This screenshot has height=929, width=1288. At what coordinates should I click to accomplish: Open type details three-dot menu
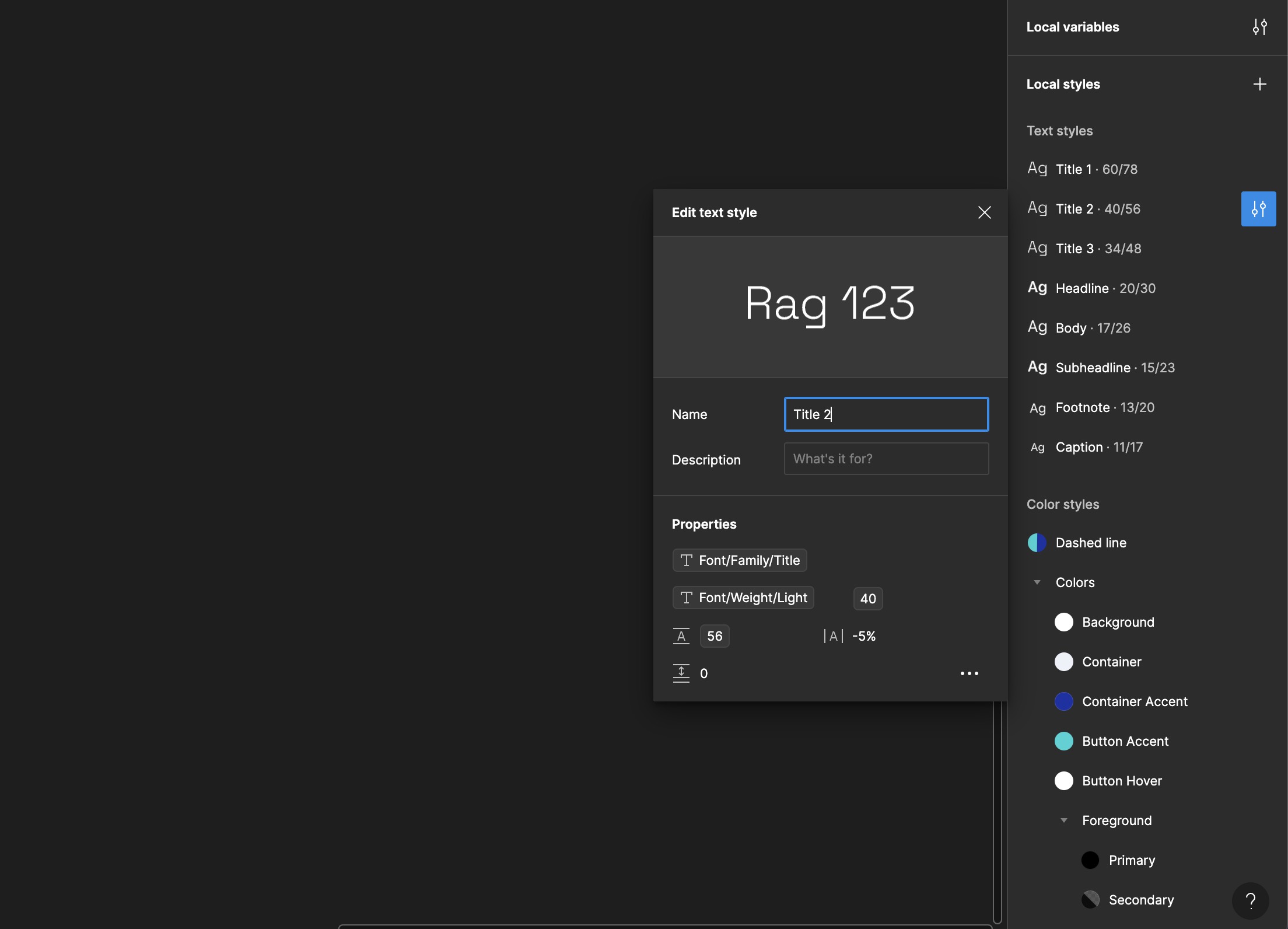[969, 673]
